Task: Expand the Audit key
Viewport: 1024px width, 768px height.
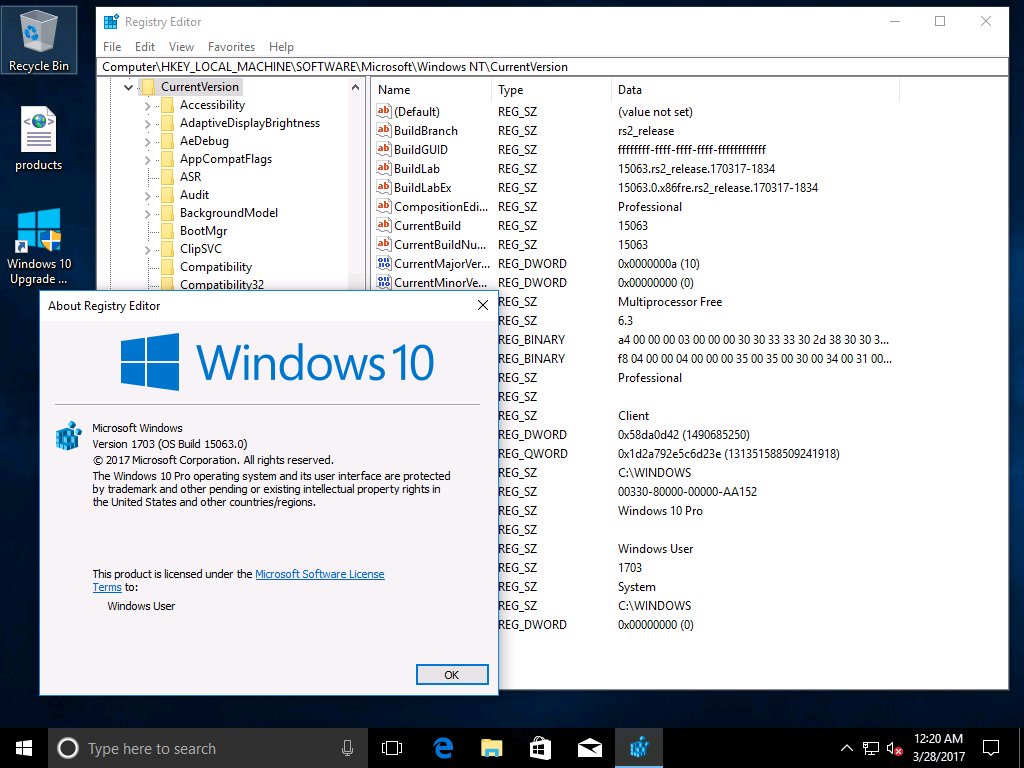Action: [148, 195]
